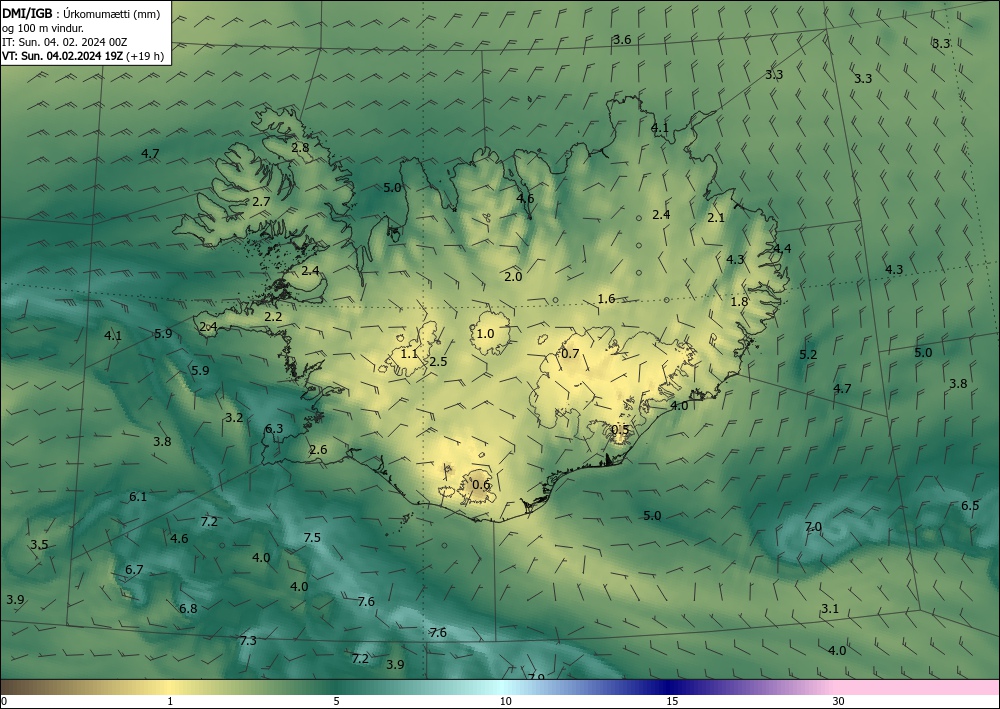Click the glacier value '1.1'
1000x709 pixels.
pos(409,354)
